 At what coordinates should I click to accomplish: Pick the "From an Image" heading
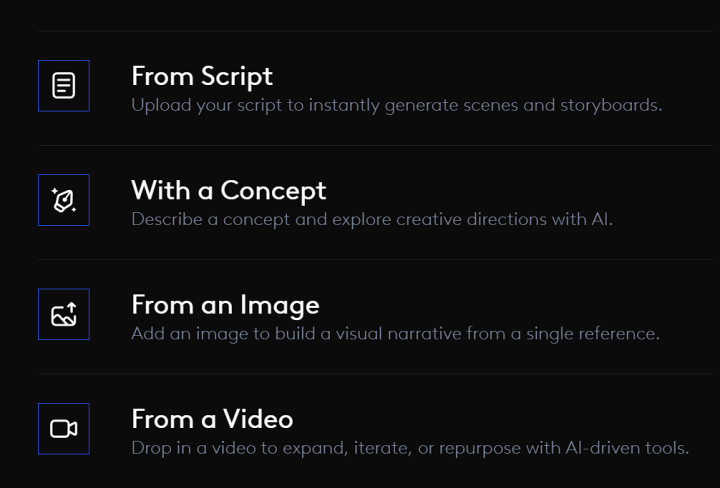click(225, 304)
